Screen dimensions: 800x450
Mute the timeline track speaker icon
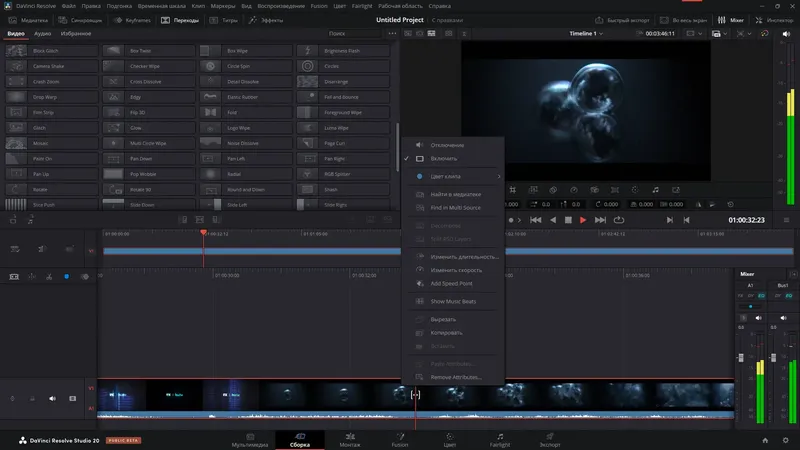[53, 398]
